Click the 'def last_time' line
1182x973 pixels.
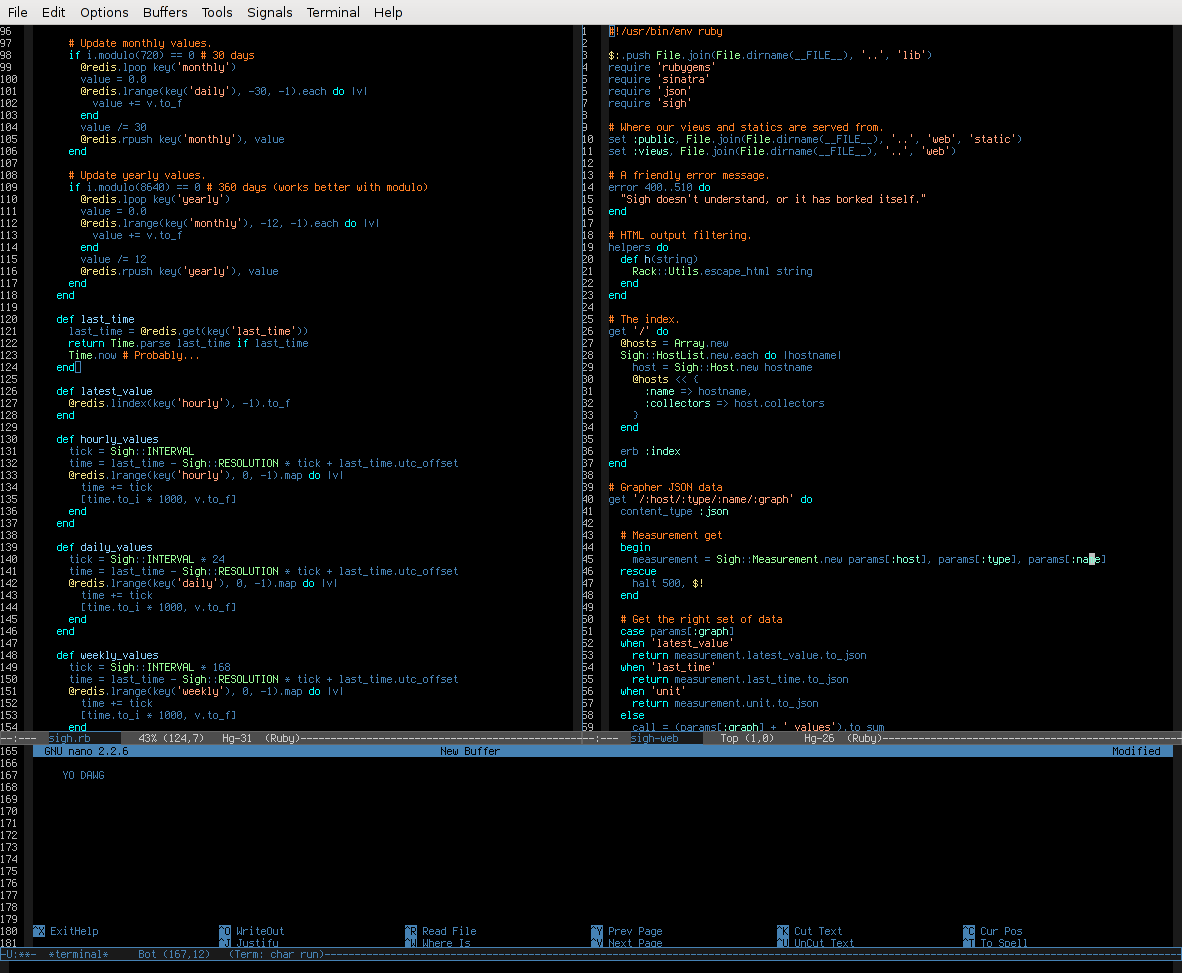click(95, 319)
